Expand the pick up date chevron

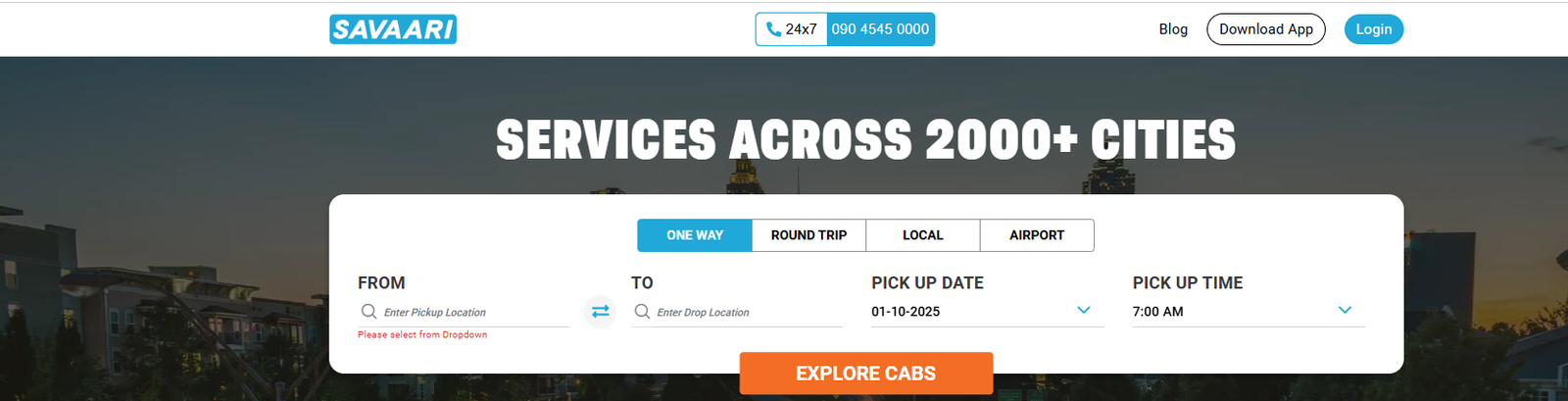(1083, 310)
